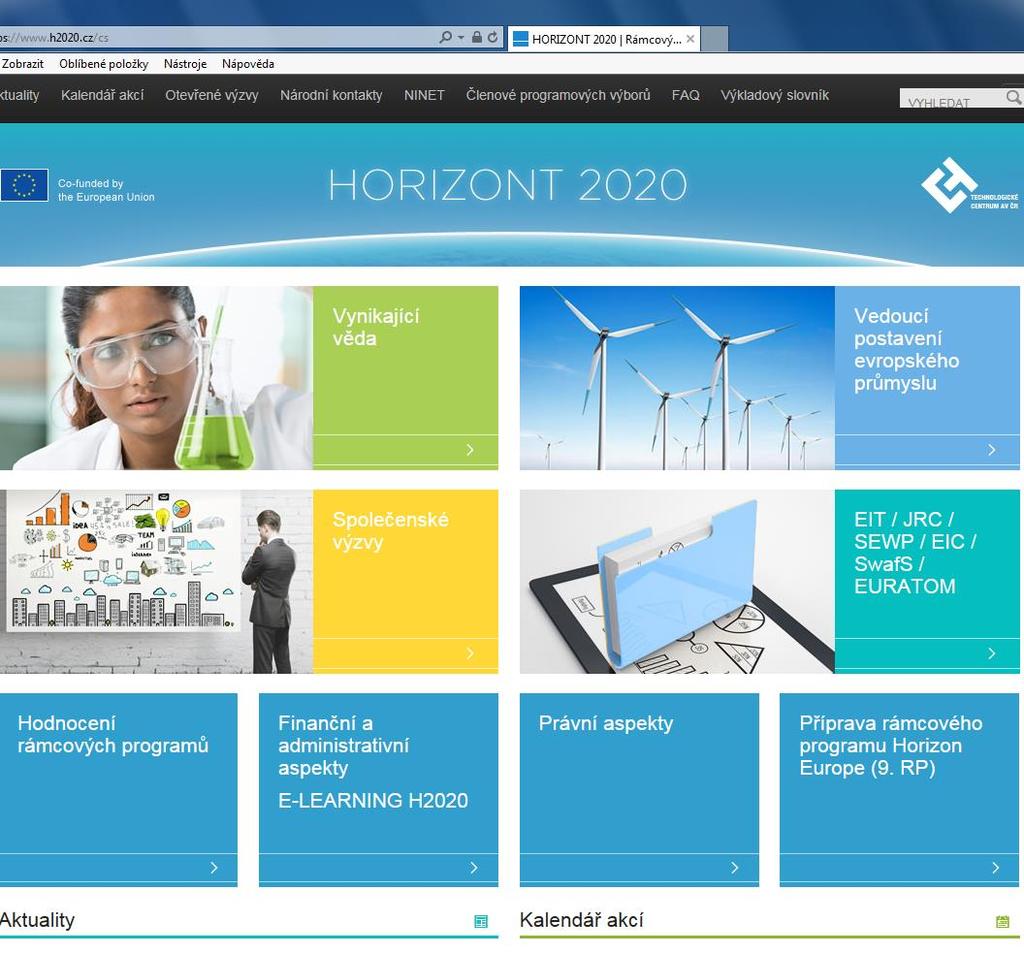Click the European Union flag logo
The image size is (1024, 954).
coord(24,185)
